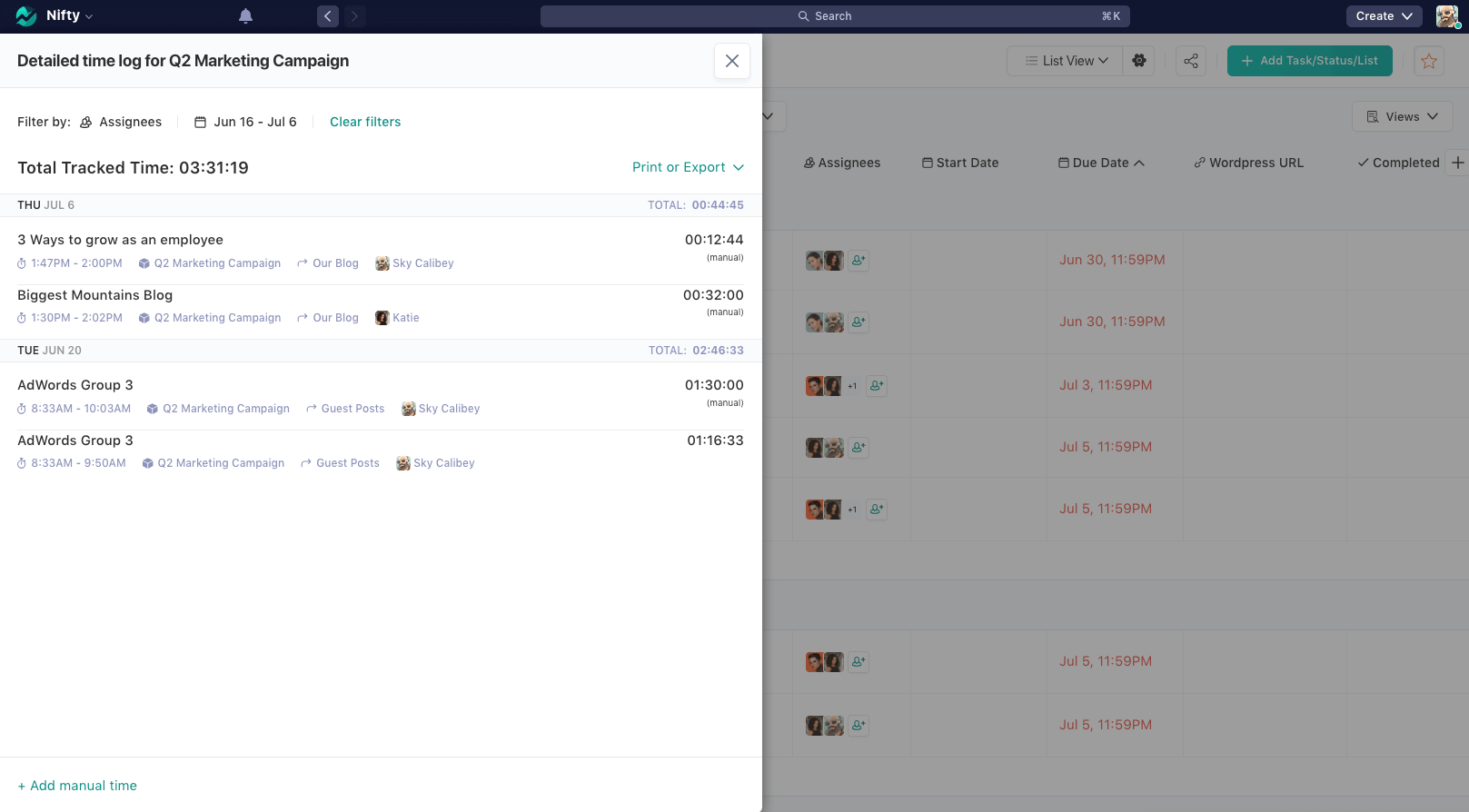Click the Add Task/Status/List button
Image resolution: width=1469 pixels, height=812 pixels.
coord(1309,61)
